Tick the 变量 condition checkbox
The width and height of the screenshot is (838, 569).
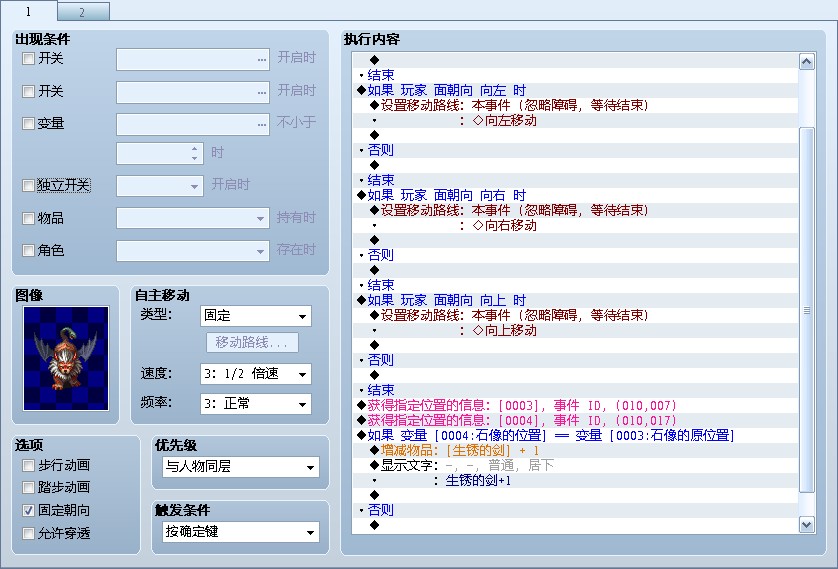(x=28, y=124)
